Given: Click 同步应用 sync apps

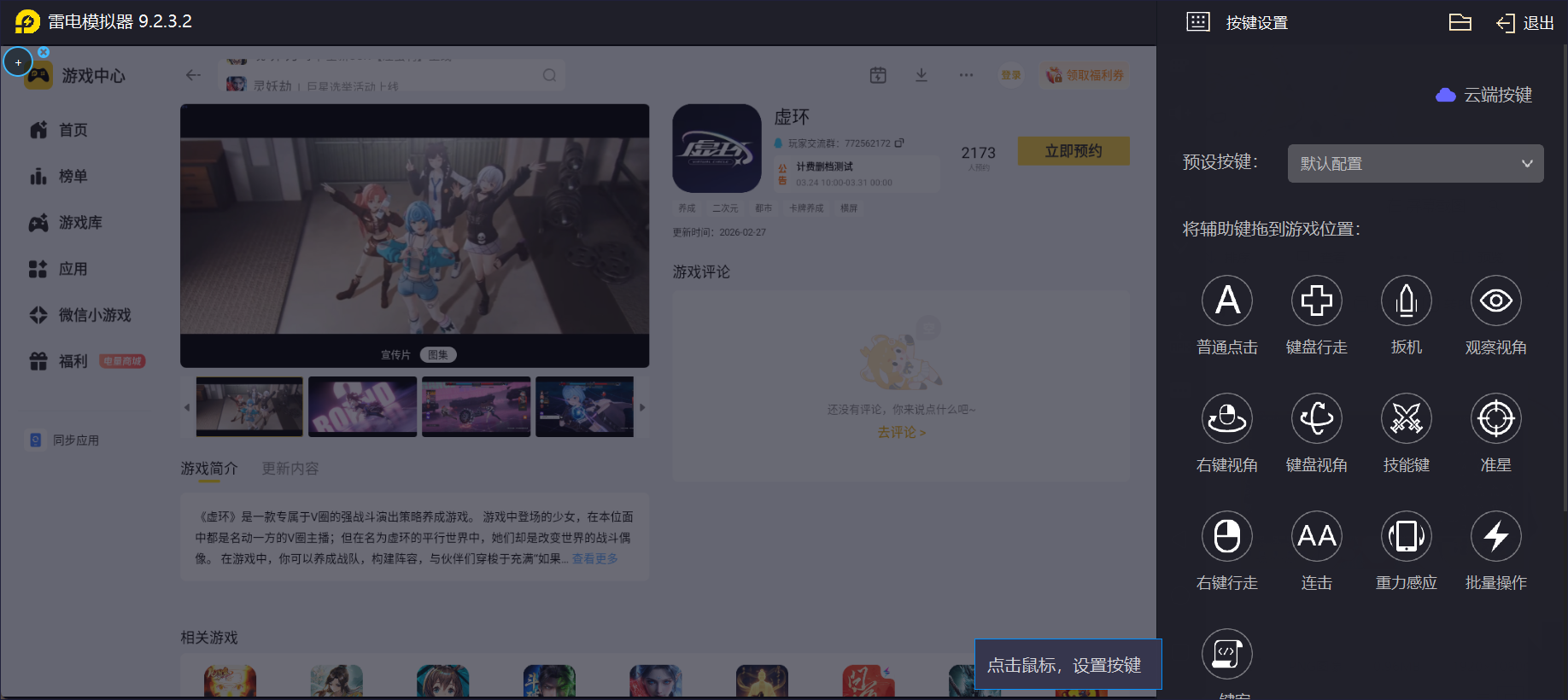Looking at the screenshot, I should 65,440.
